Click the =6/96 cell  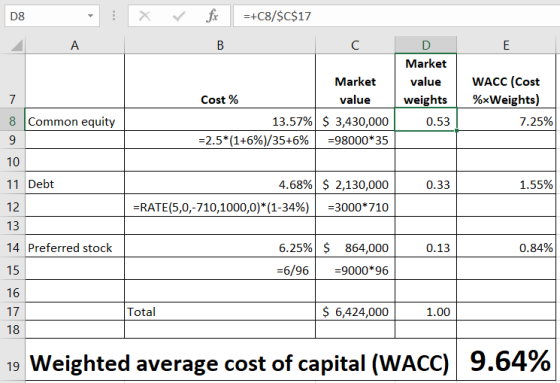pos(220,268)
